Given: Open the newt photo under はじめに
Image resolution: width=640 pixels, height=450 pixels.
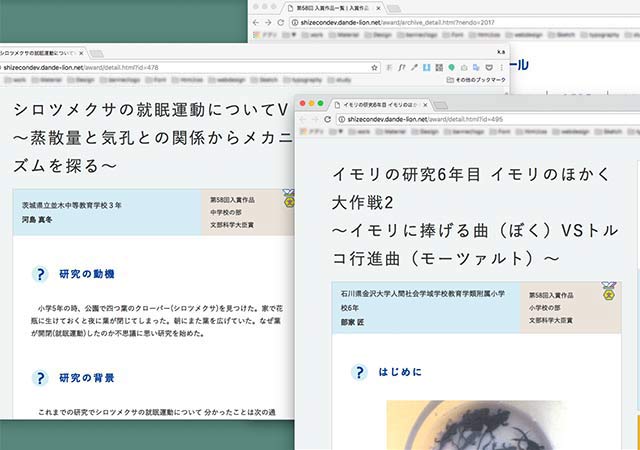Looking at the screenshot, I should (477, 425).
